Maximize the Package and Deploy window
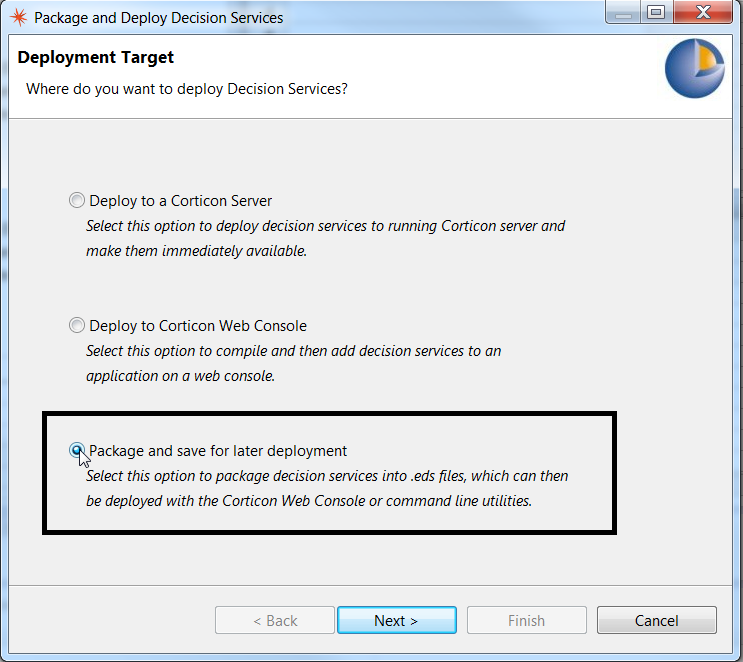Image resolution: width=743 pixels, height=662 pixels. 656,12
